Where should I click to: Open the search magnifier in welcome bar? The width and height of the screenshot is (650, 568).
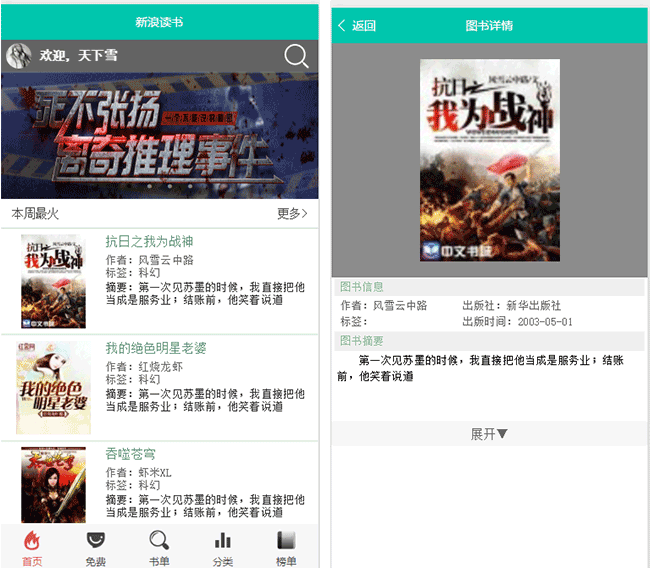click(296, 56)
